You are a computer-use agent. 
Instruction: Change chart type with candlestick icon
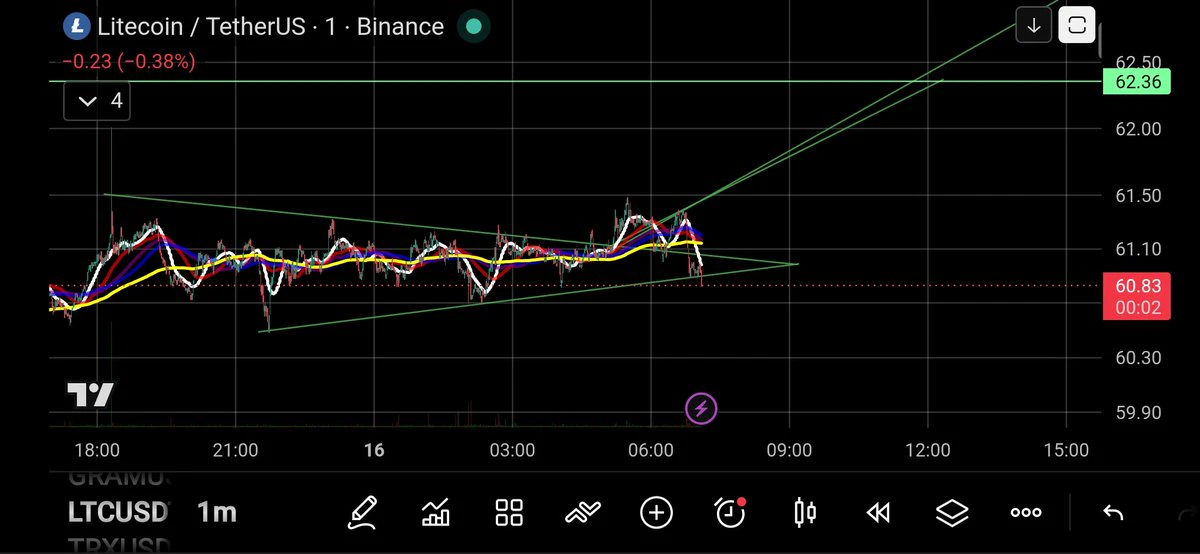[804, 513]
